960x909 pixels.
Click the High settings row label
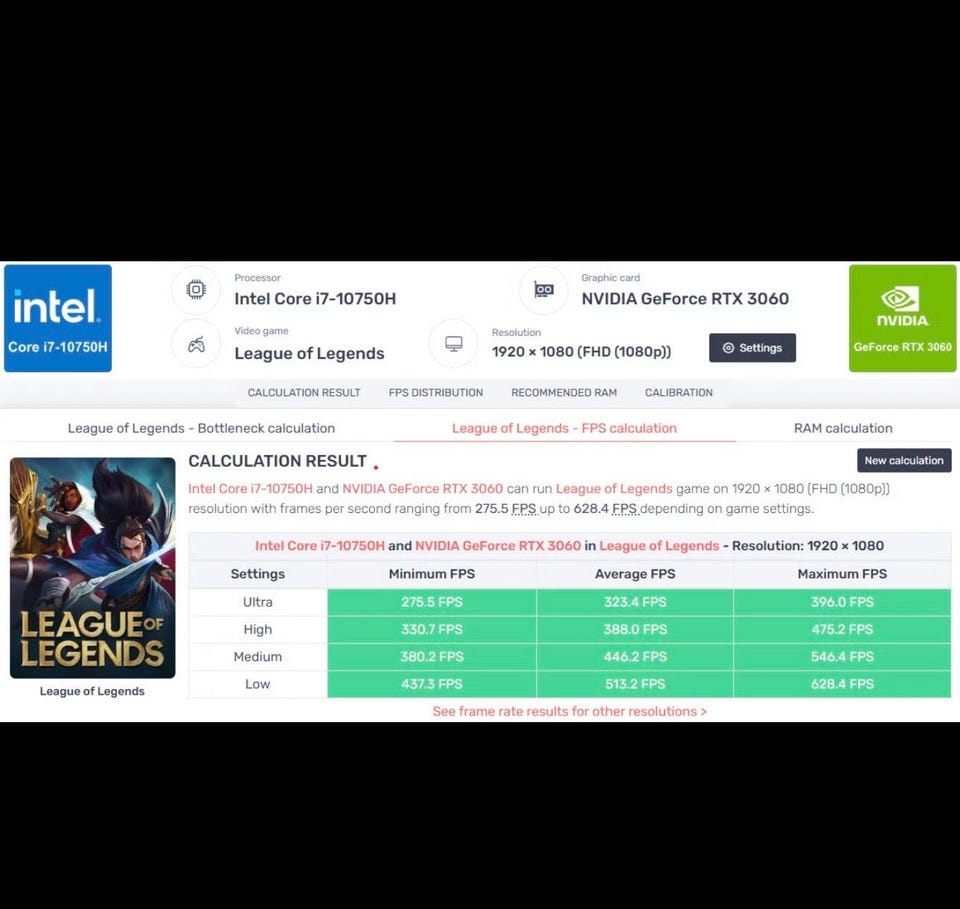tap(258, 629)
